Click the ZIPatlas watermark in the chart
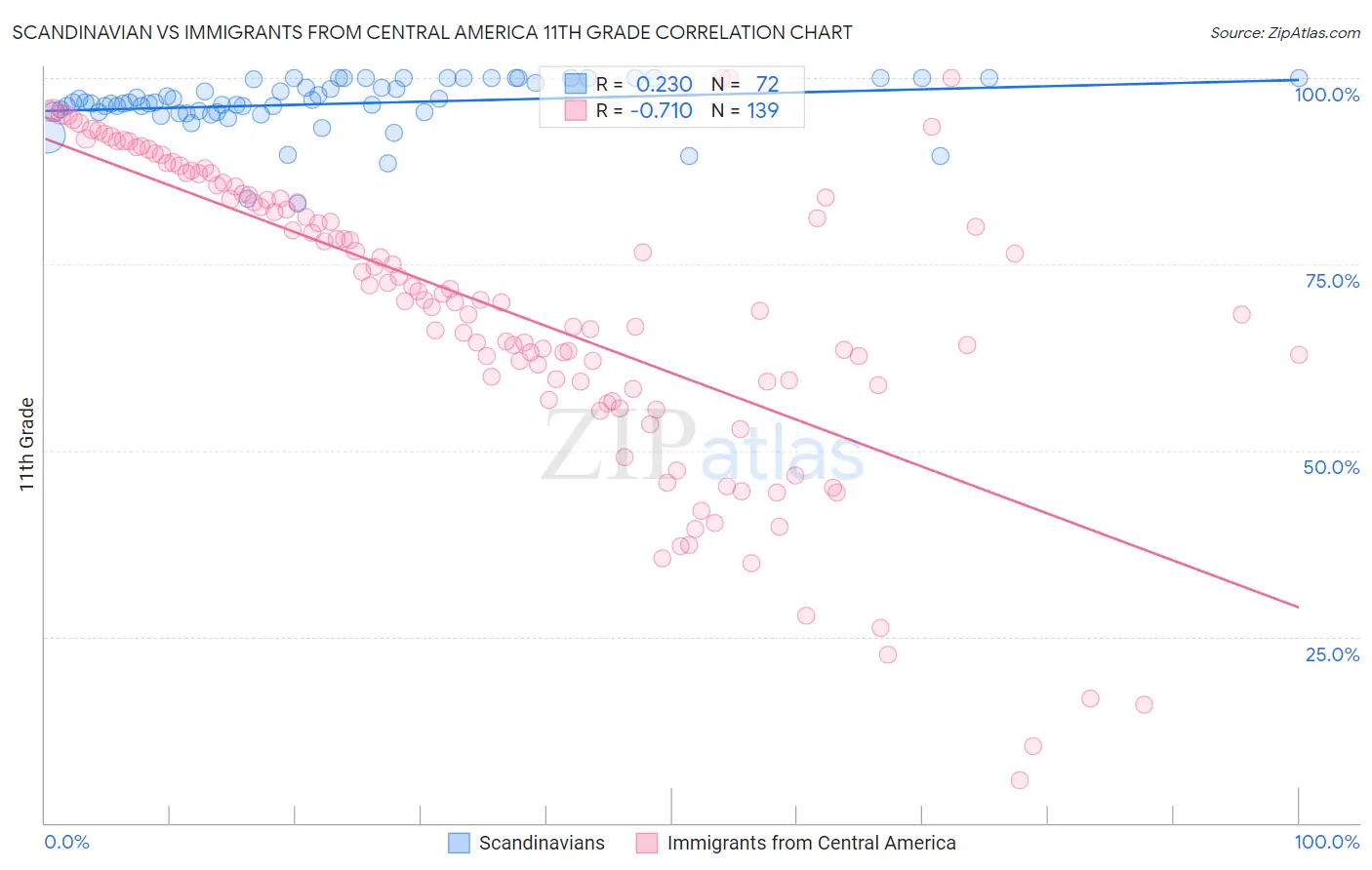The height and width of the screenshot is (870, 1372). pos(703,447)
